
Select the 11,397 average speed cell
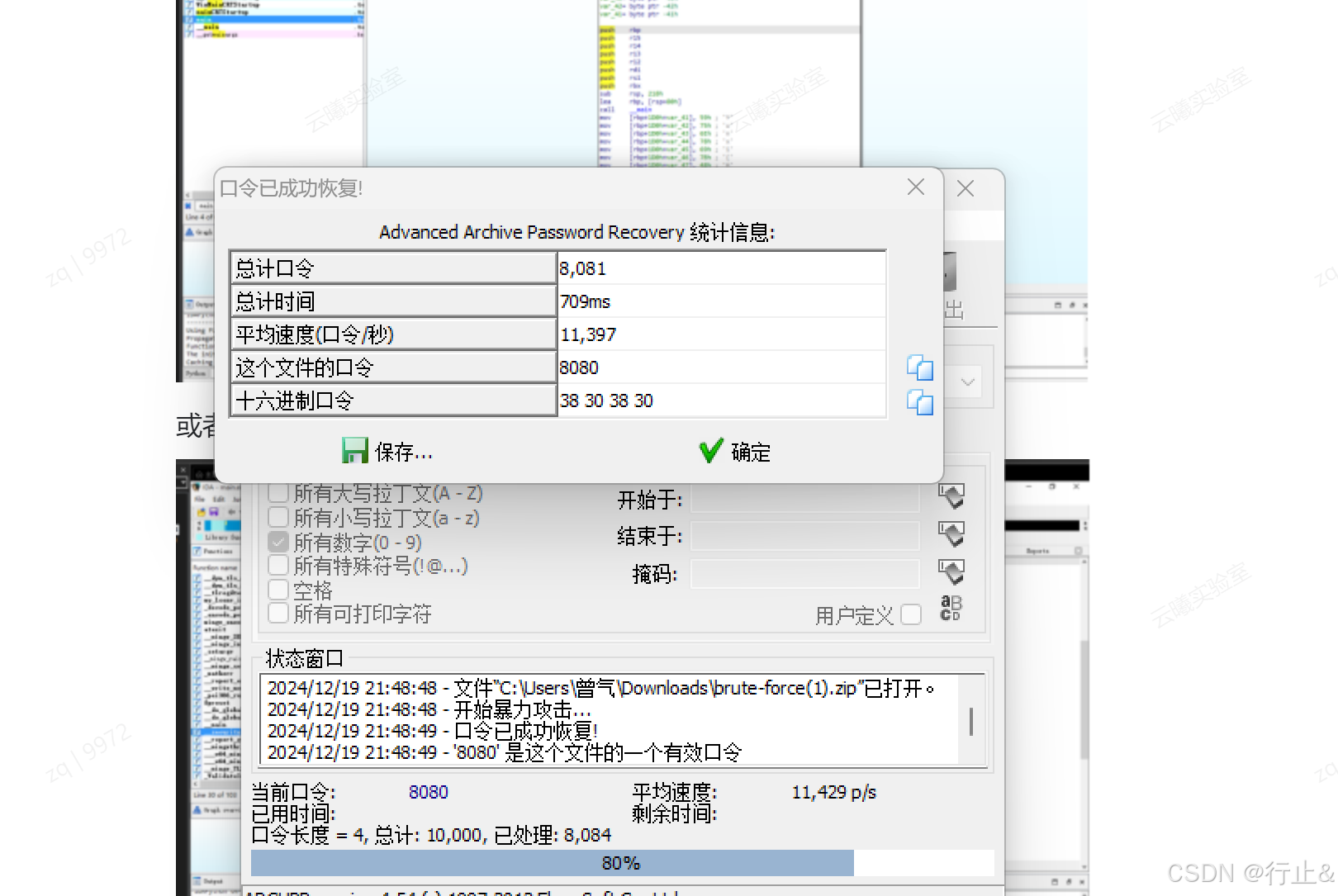(722, 334)
